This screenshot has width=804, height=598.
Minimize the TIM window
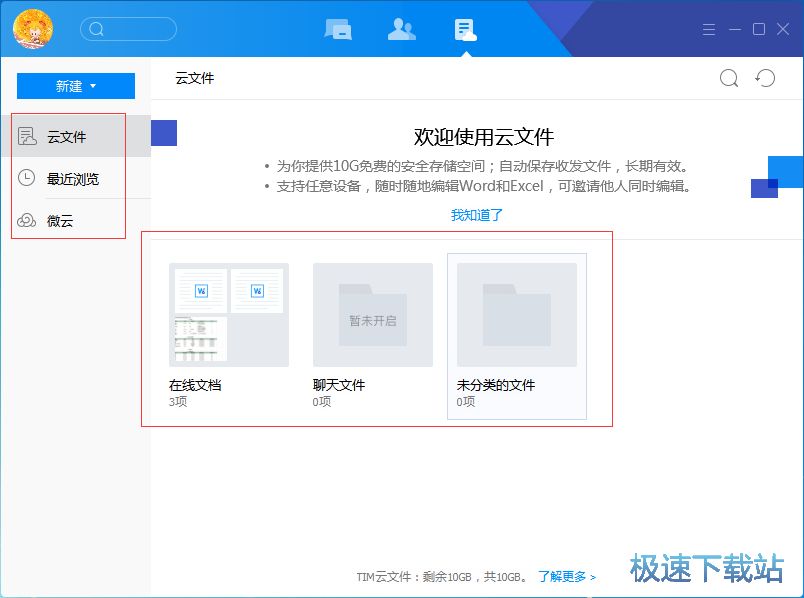[x=735, y=29]
